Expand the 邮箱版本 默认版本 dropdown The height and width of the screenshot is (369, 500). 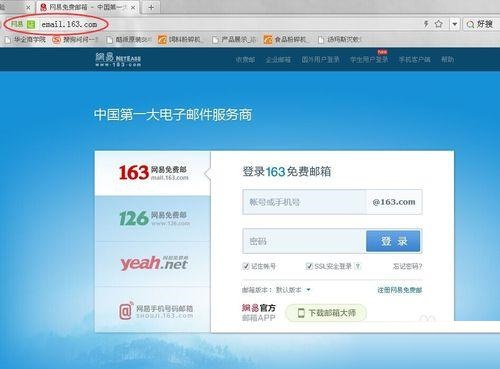tap(293, 290)
